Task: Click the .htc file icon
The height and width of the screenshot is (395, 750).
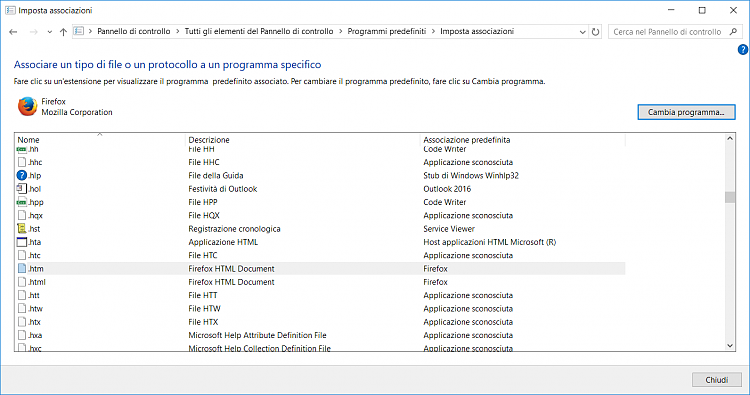Action: pyautogui.click(x=22, y=255)
